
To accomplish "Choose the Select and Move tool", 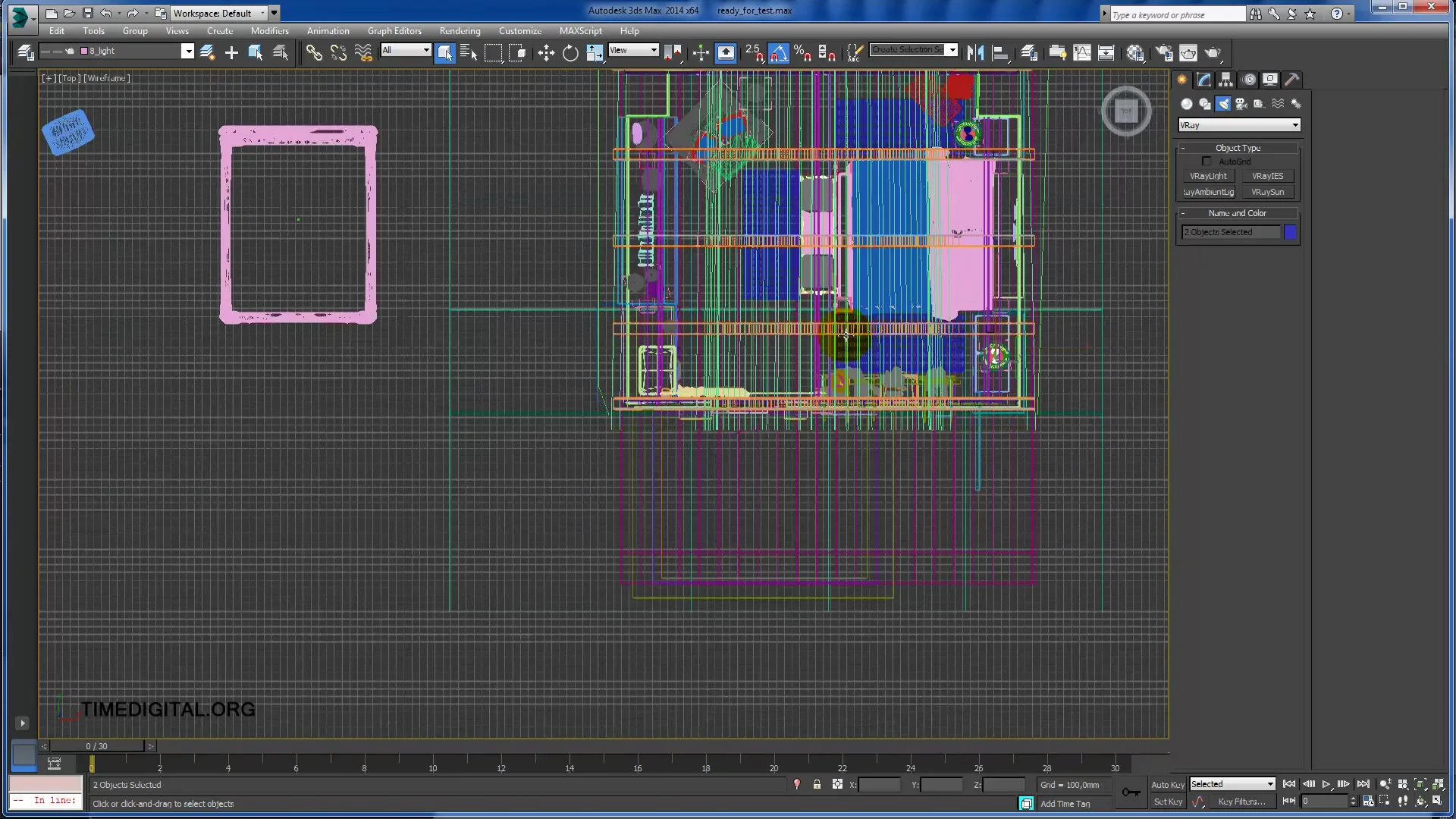I will tap(546, 52).
